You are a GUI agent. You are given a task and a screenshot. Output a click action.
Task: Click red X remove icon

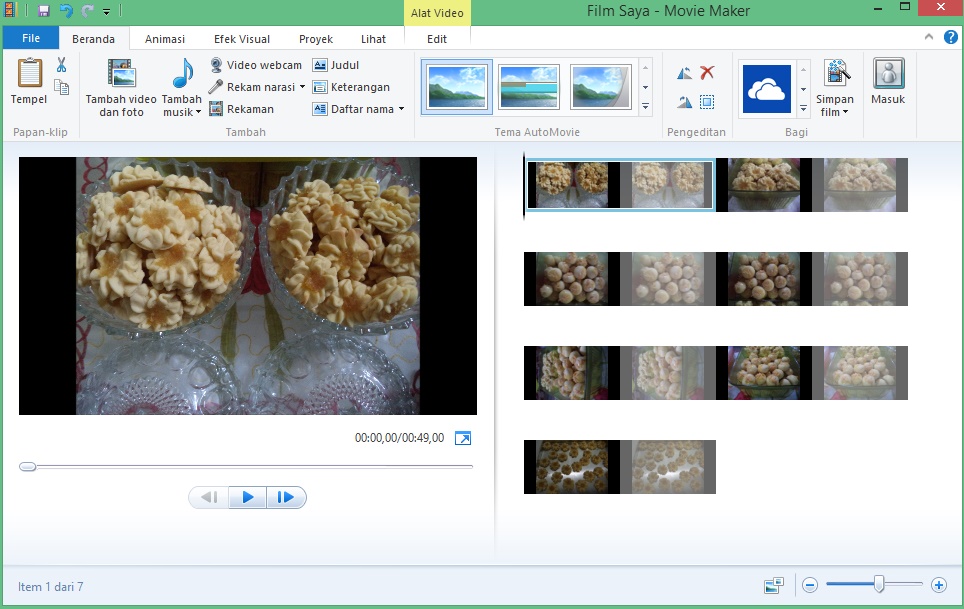pos(707,73)
